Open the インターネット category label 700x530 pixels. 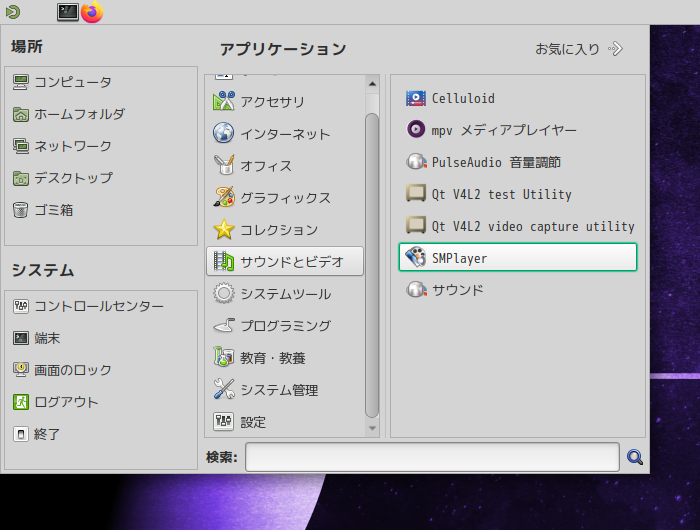coord(285,134)
